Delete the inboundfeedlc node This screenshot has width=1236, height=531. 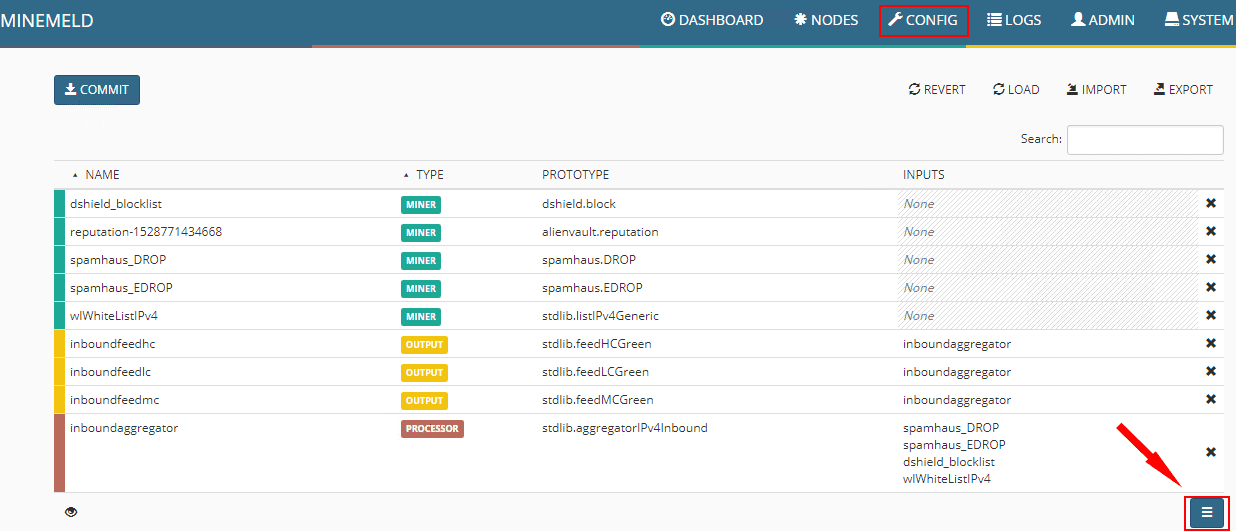point(1211,372)
